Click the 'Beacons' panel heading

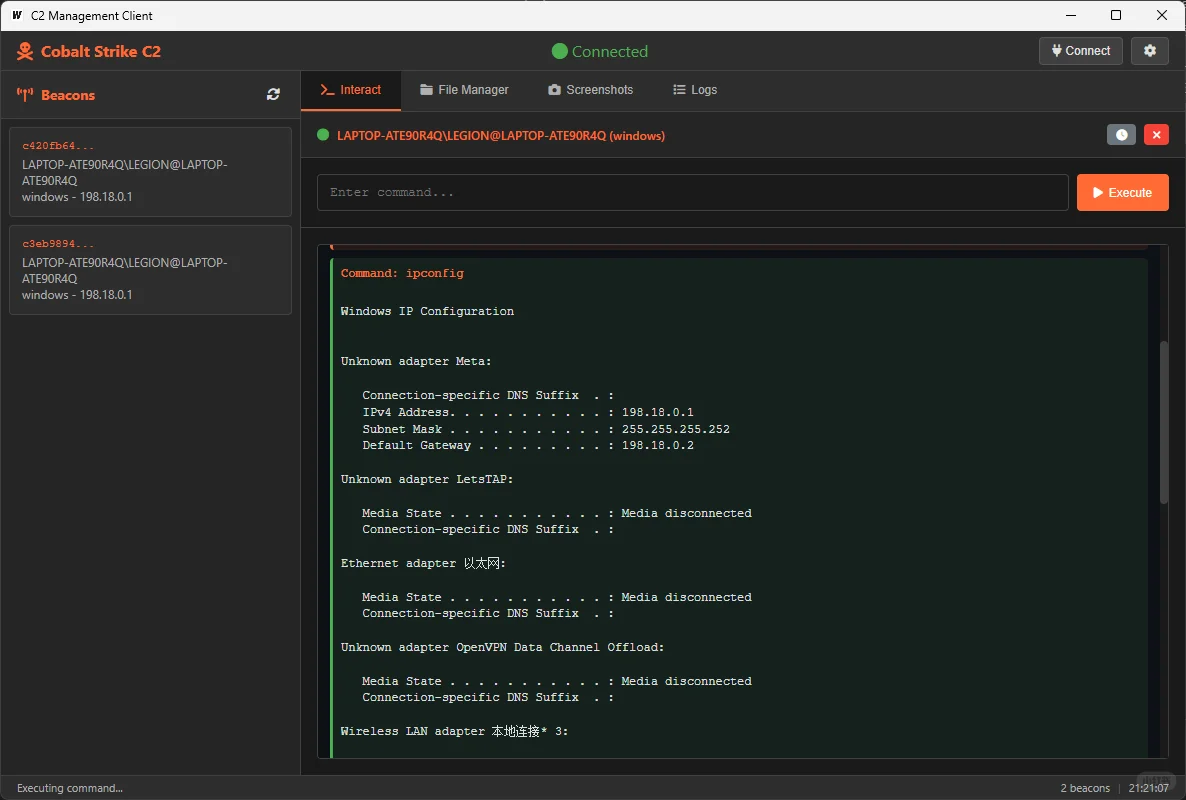(x=68, y=95)
